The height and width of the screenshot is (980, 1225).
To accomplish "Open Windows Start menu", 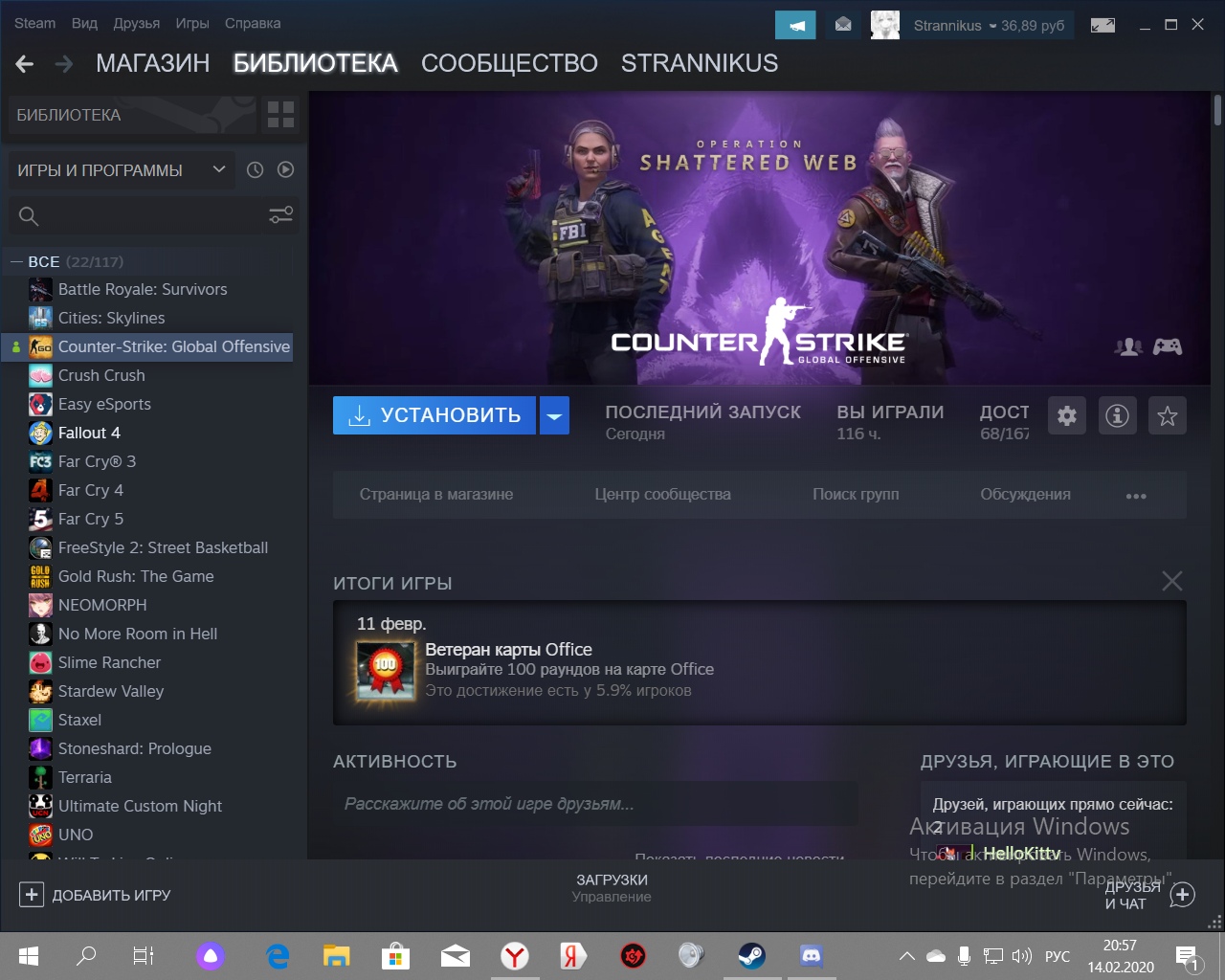I will pyautogui.click(x=29, y=955).
